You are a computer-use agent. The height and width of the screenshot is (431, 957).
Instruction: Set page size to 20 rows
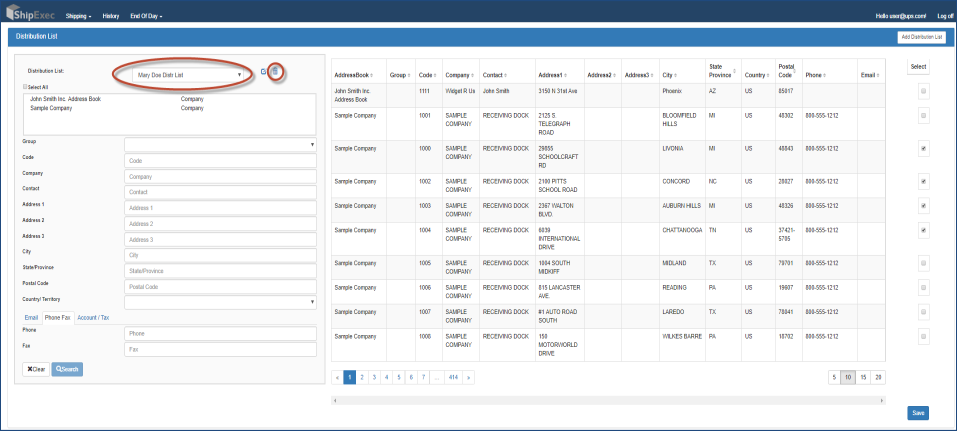tap(878, 377)
